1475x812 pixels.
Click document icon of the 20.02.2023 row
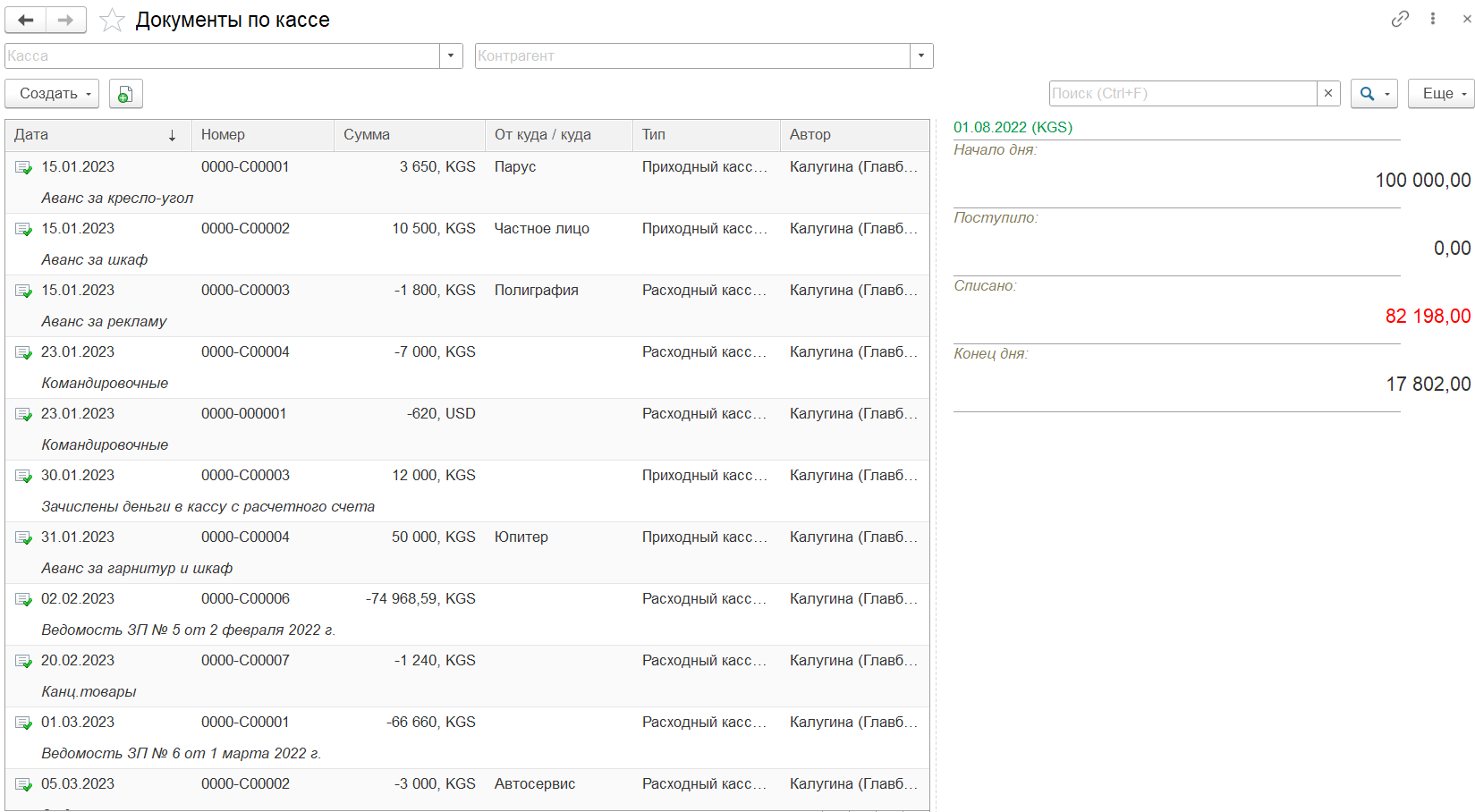(x=23, y=661)
